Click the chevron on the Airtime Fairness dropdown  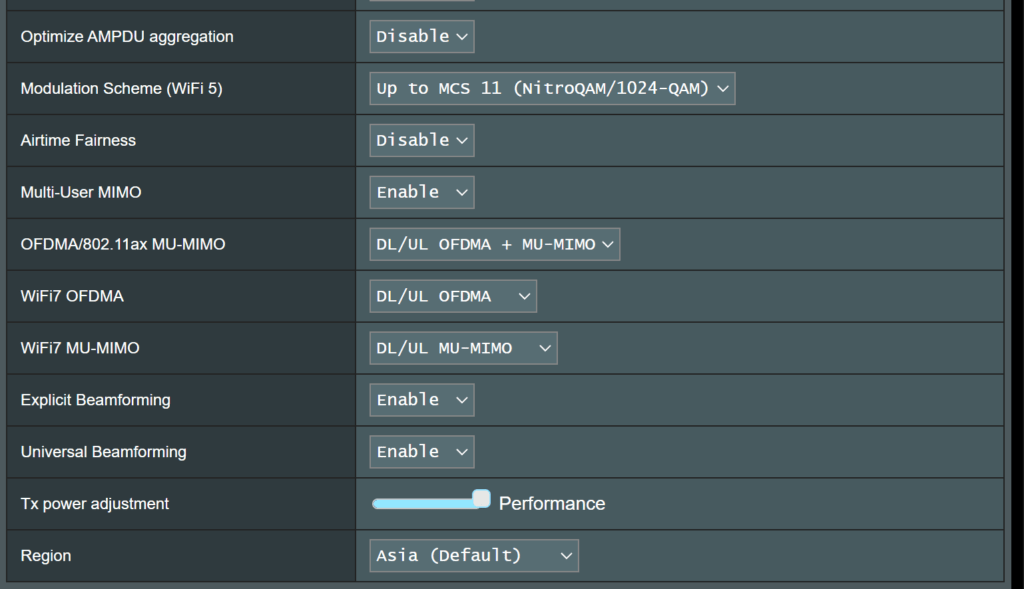tap(462, 141)
